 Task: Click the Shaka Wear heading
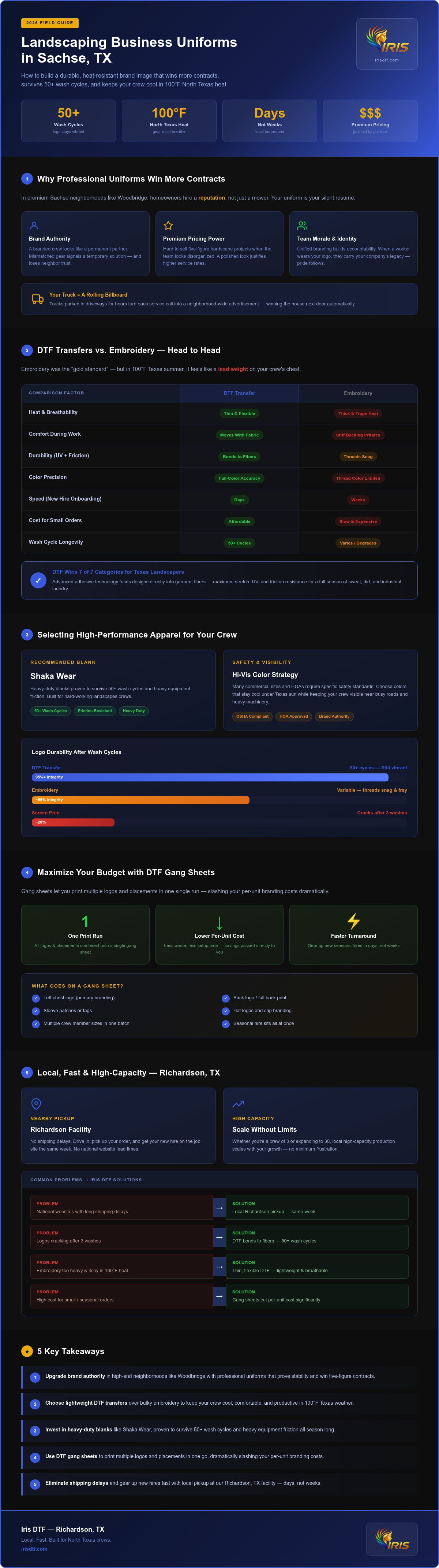pos(53,676)
